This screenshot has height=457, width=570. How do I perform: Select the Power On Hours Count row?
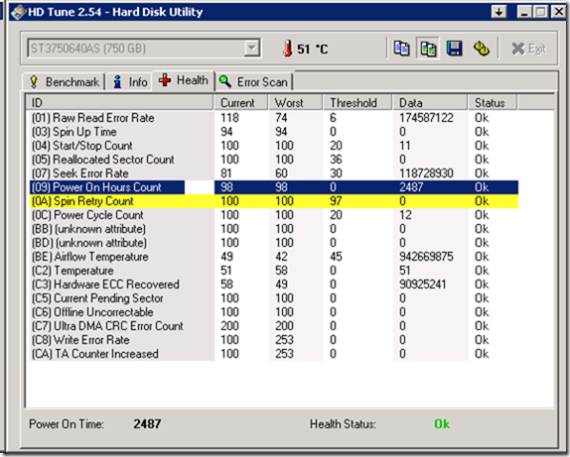tap(274, 187)
